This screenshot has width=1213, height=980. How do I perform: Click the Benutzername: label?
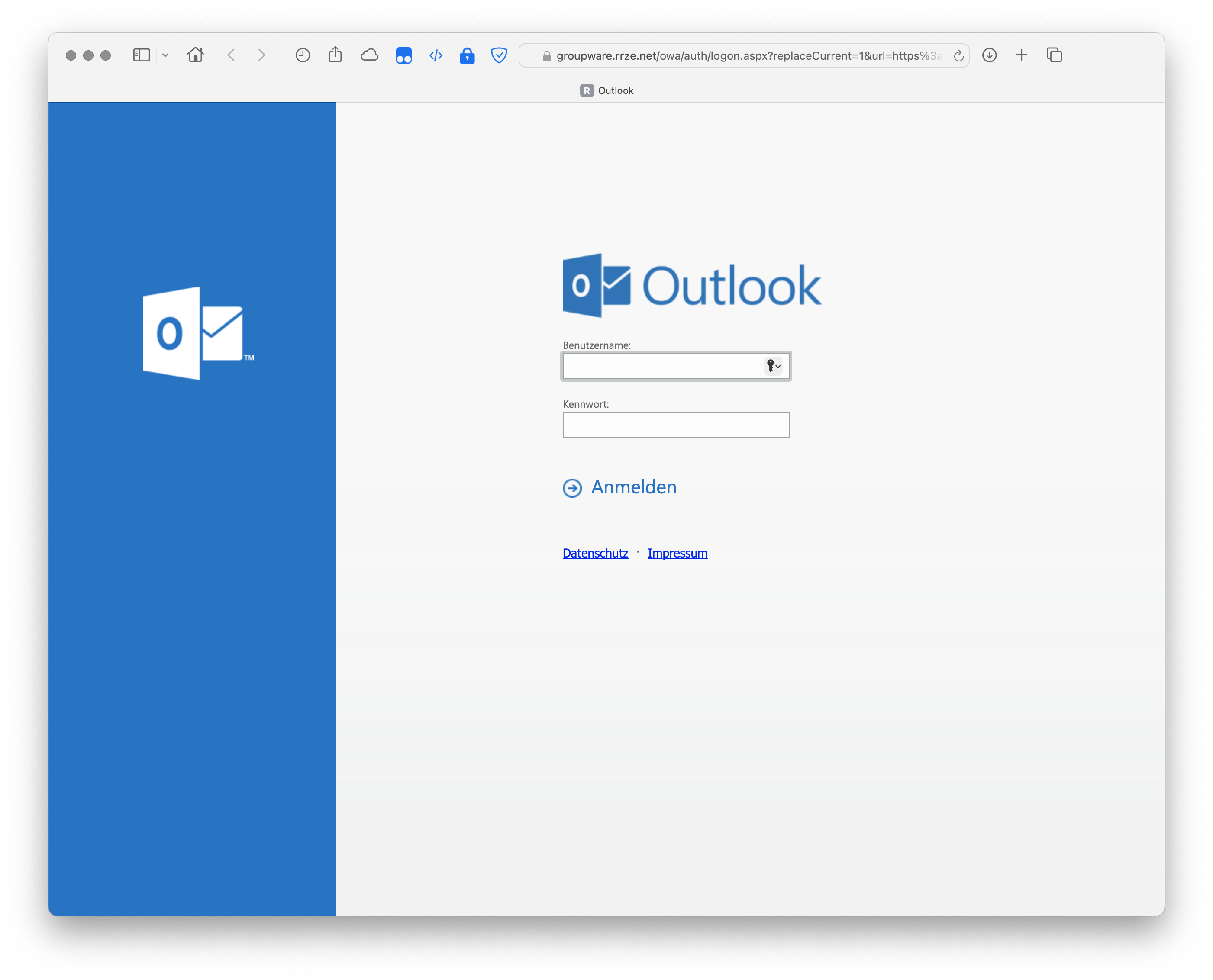point(597,345)
